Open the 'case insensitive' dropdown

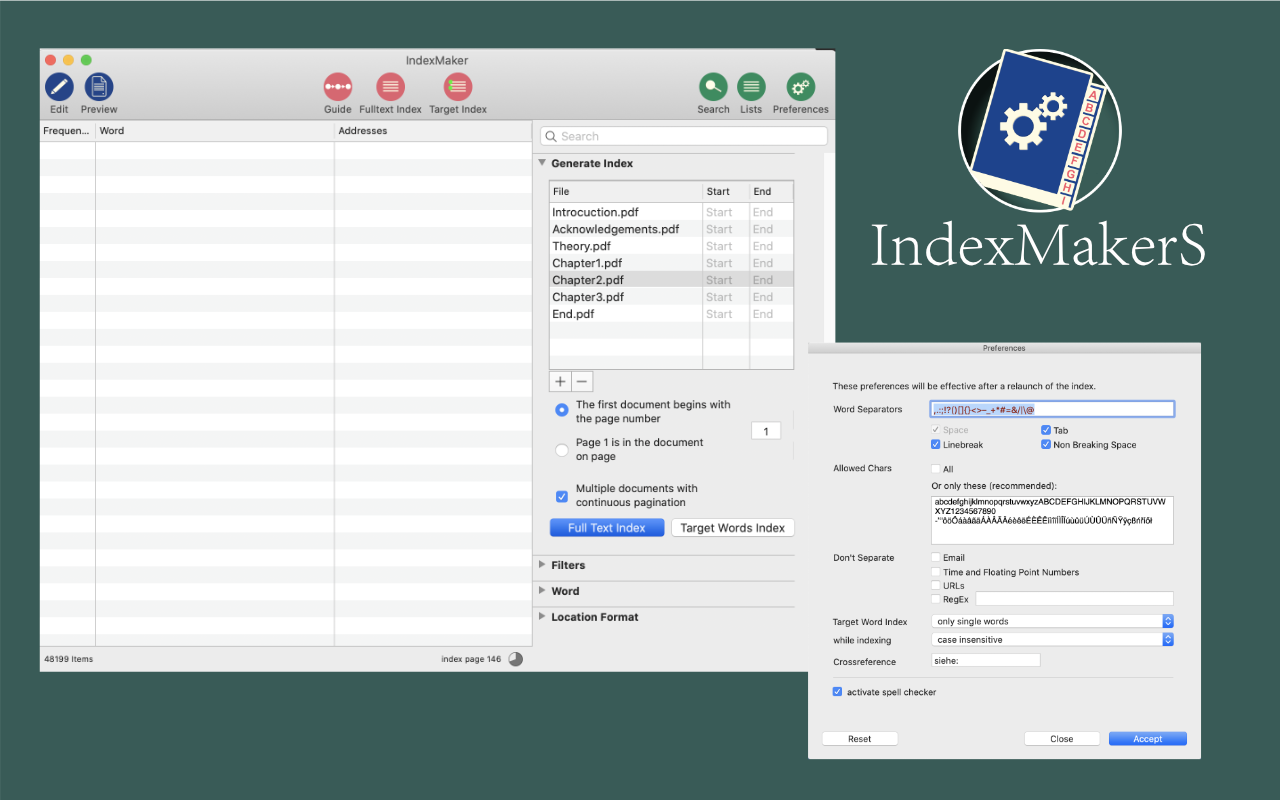point(1051,639)
